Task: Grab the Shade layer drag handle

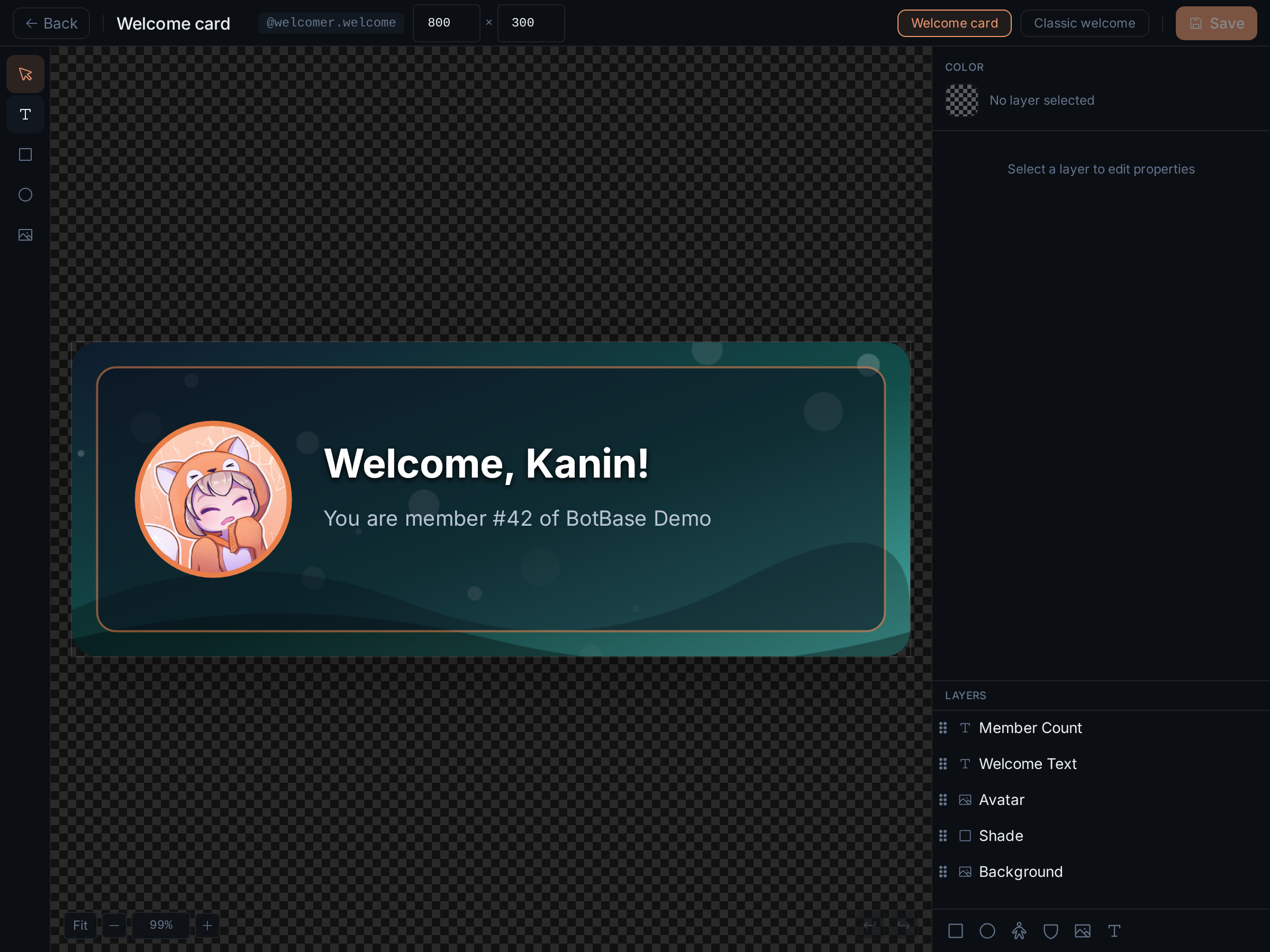Action: pyautogui.click(x=943, y=836)
